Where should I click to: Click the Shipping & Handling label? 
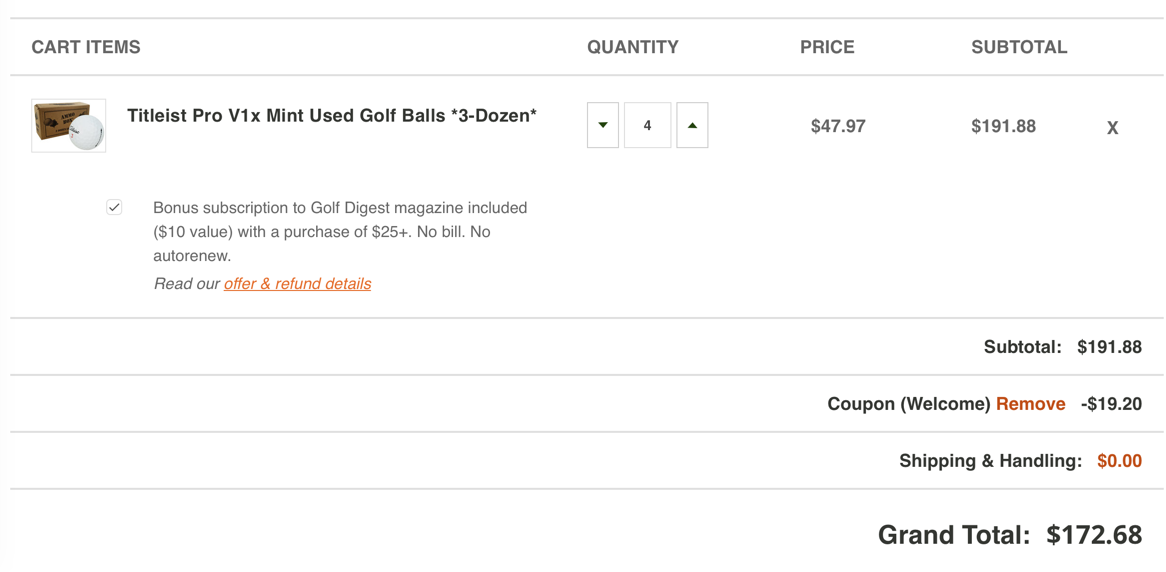pyautogui.click(x=990, y=461)
